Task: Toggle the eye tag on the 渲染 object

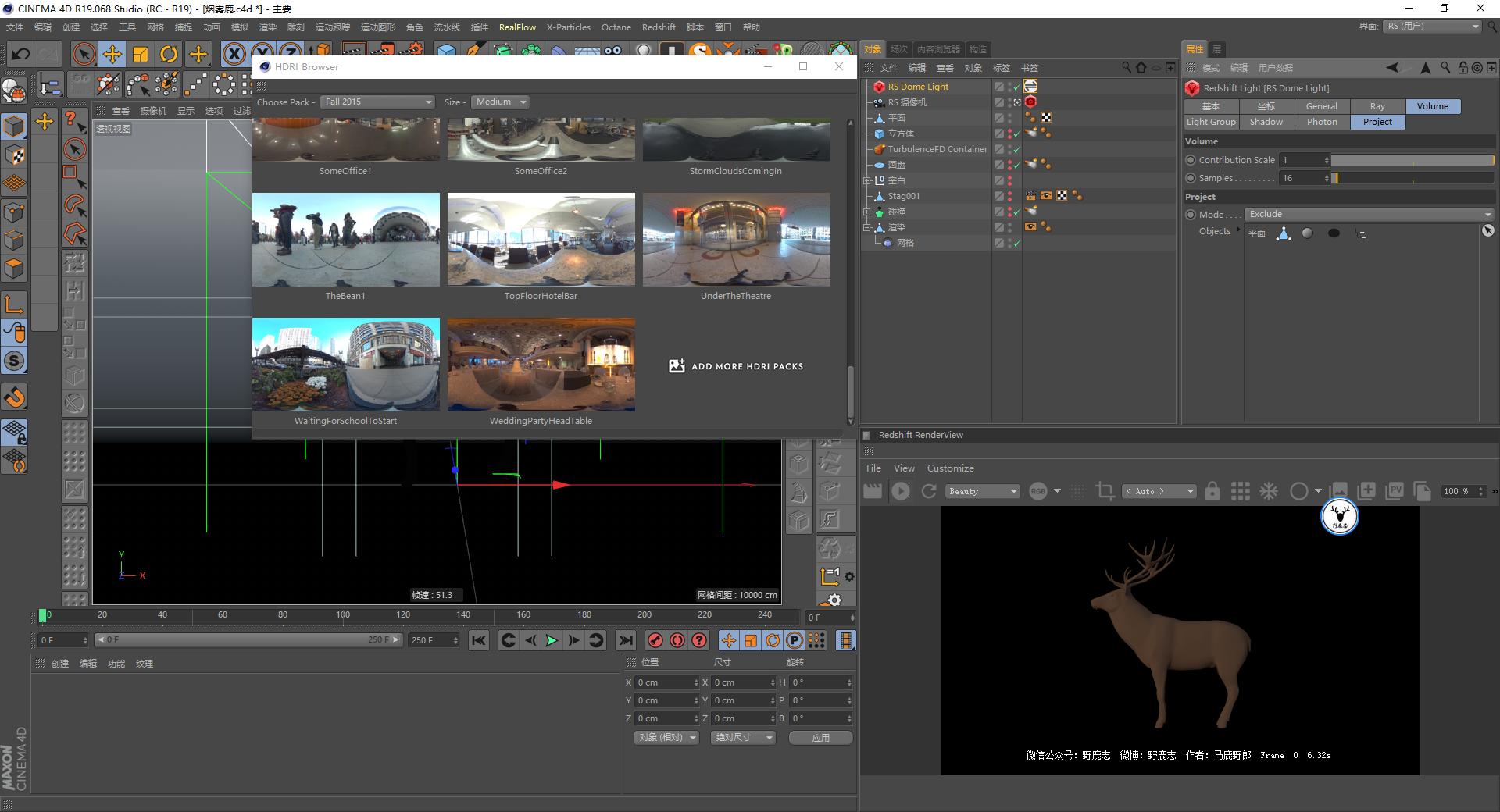Action: 1031,226
